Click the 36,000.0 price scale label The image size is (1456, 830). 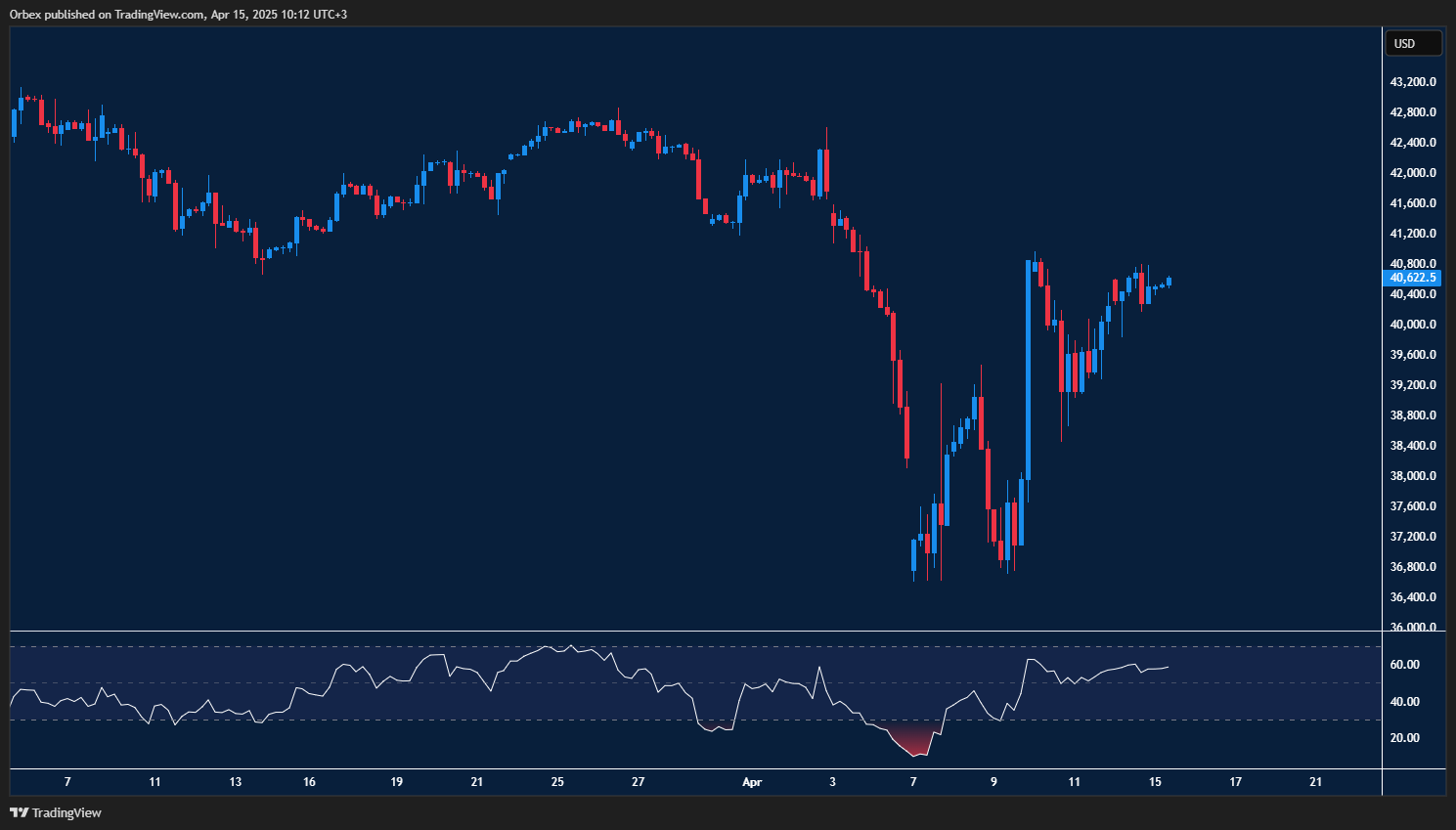click(1411, 627)
